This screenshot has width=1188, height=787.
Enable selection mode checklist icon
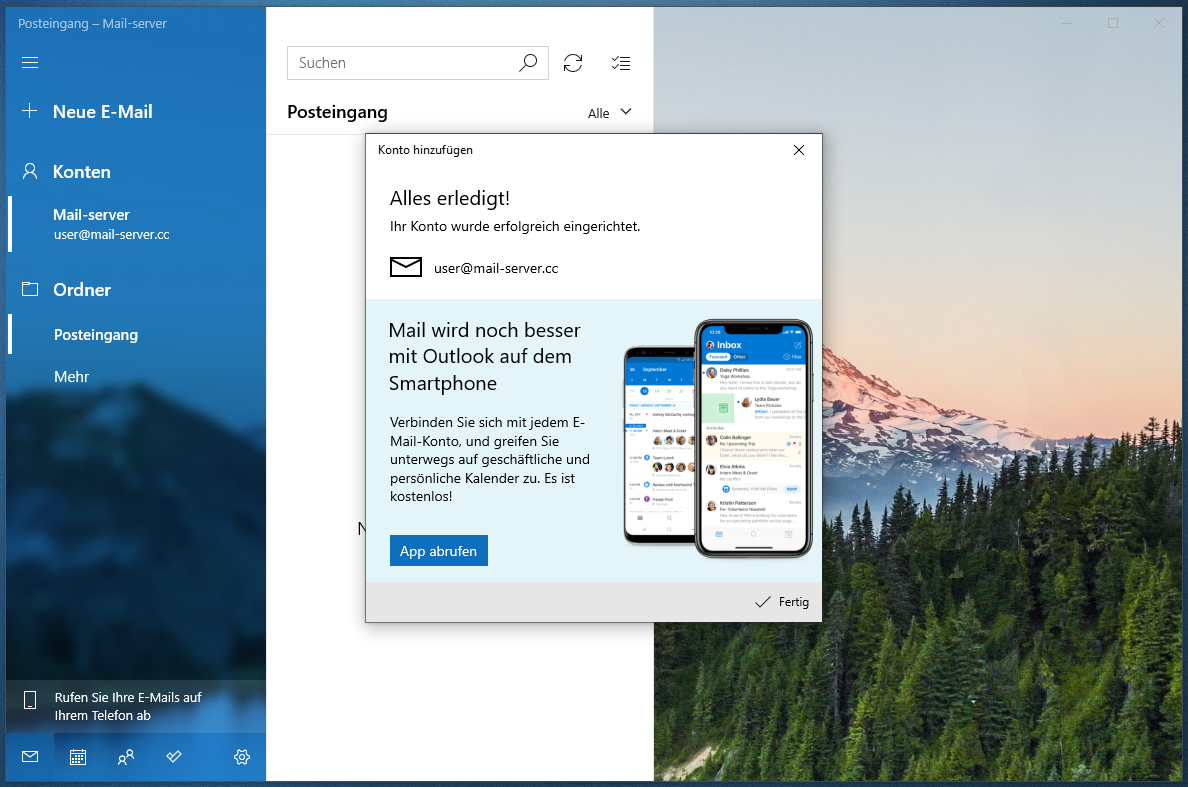(621, 63)
